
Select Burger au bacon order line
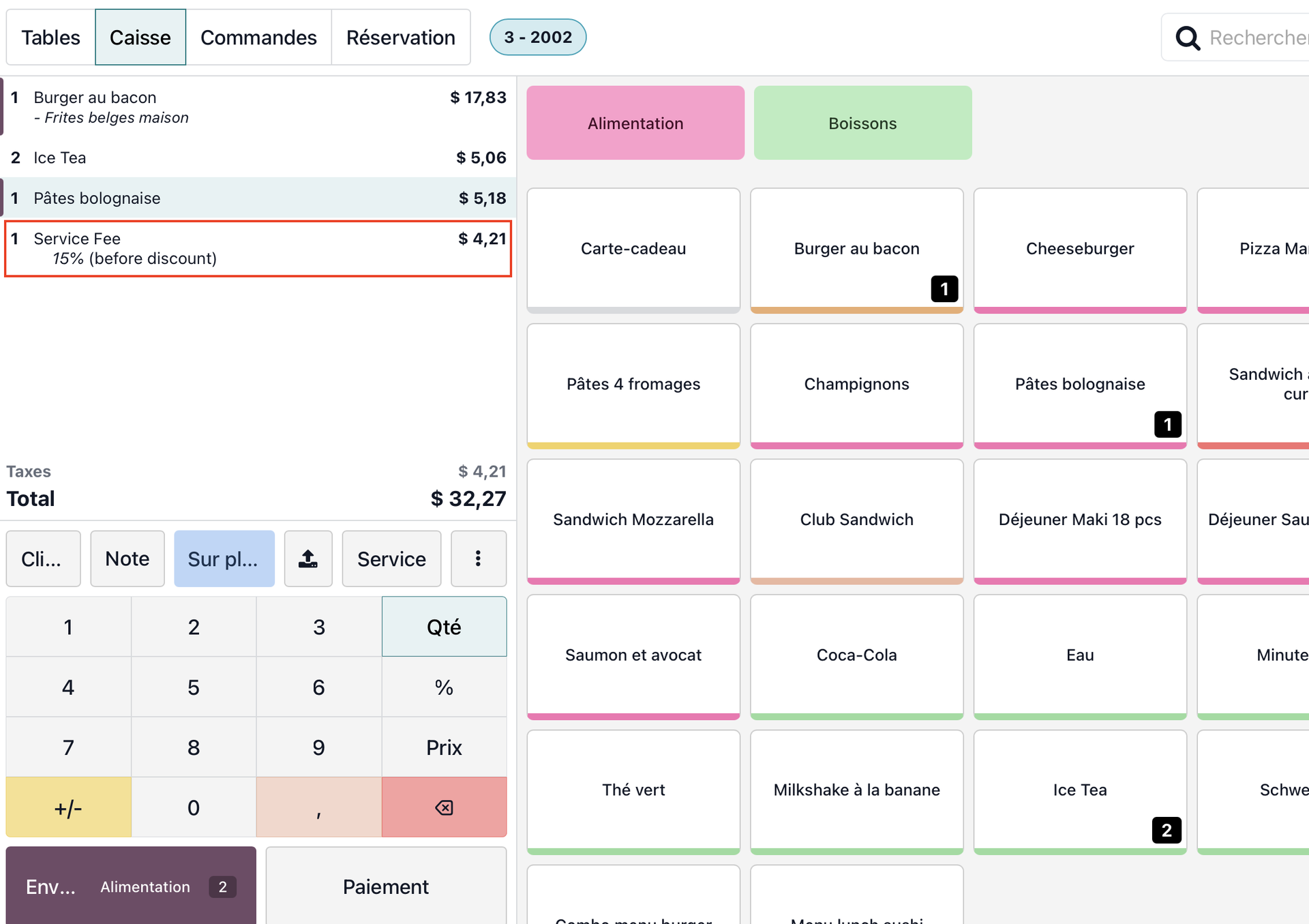click(x=258, y=107)
